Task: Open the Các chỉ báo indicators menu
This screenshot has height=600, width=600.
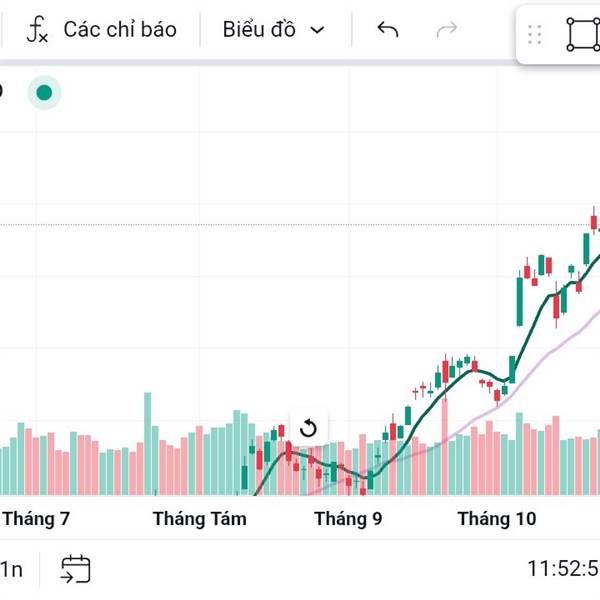Action: [x=101, y=30]
